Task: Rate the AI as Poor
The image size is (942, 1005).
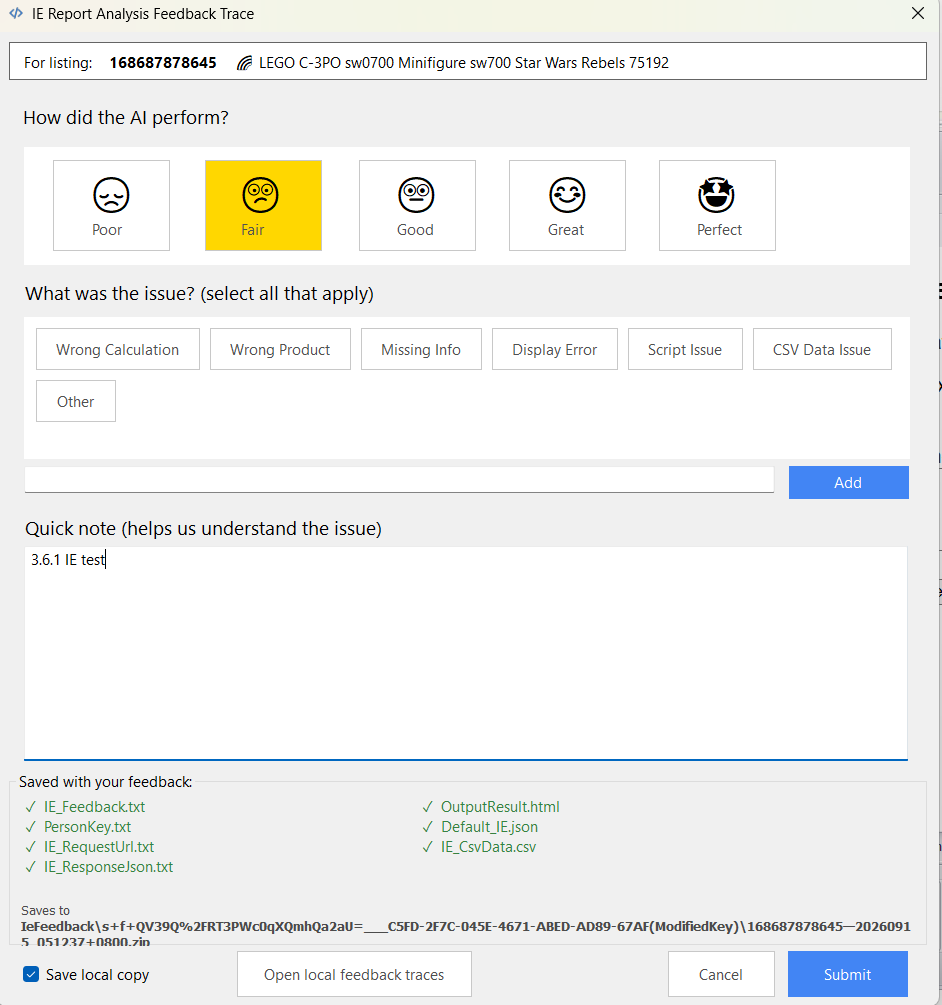Action: 112,205
